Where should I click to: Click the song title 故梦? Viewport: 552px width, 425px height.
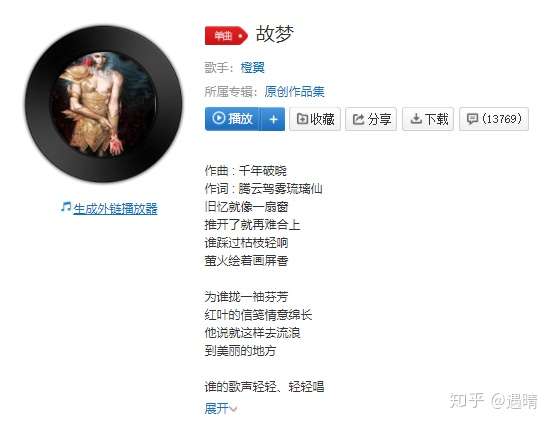coord(275,34)
